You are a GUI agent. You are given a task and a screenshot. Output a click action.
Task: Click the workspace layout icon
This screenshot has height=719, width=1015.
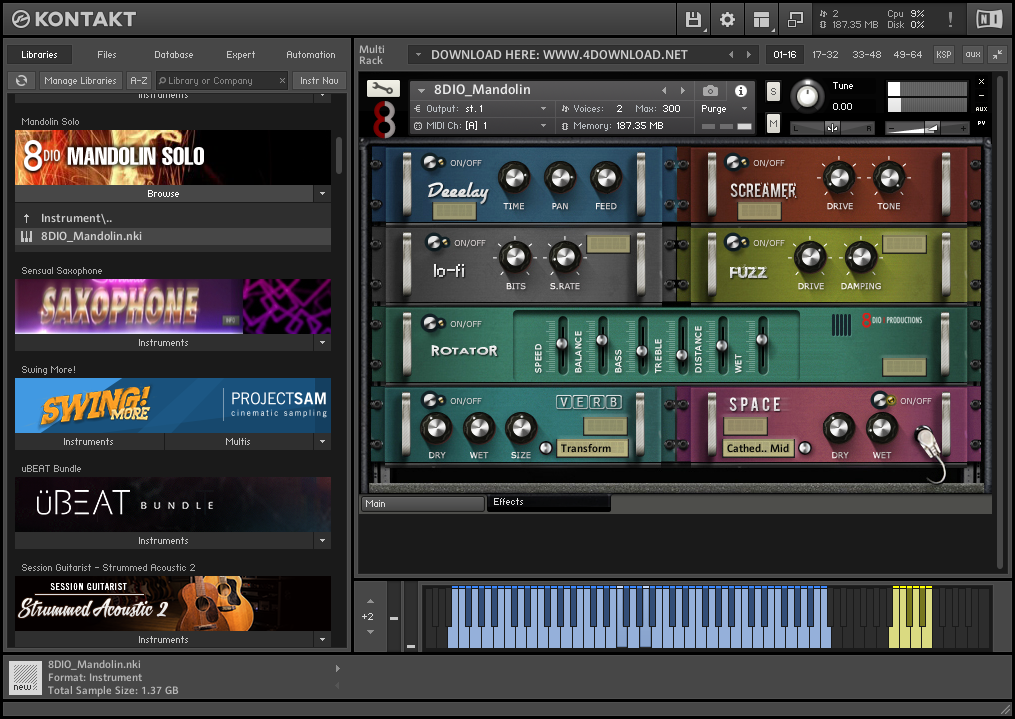[x=762, y=19]
